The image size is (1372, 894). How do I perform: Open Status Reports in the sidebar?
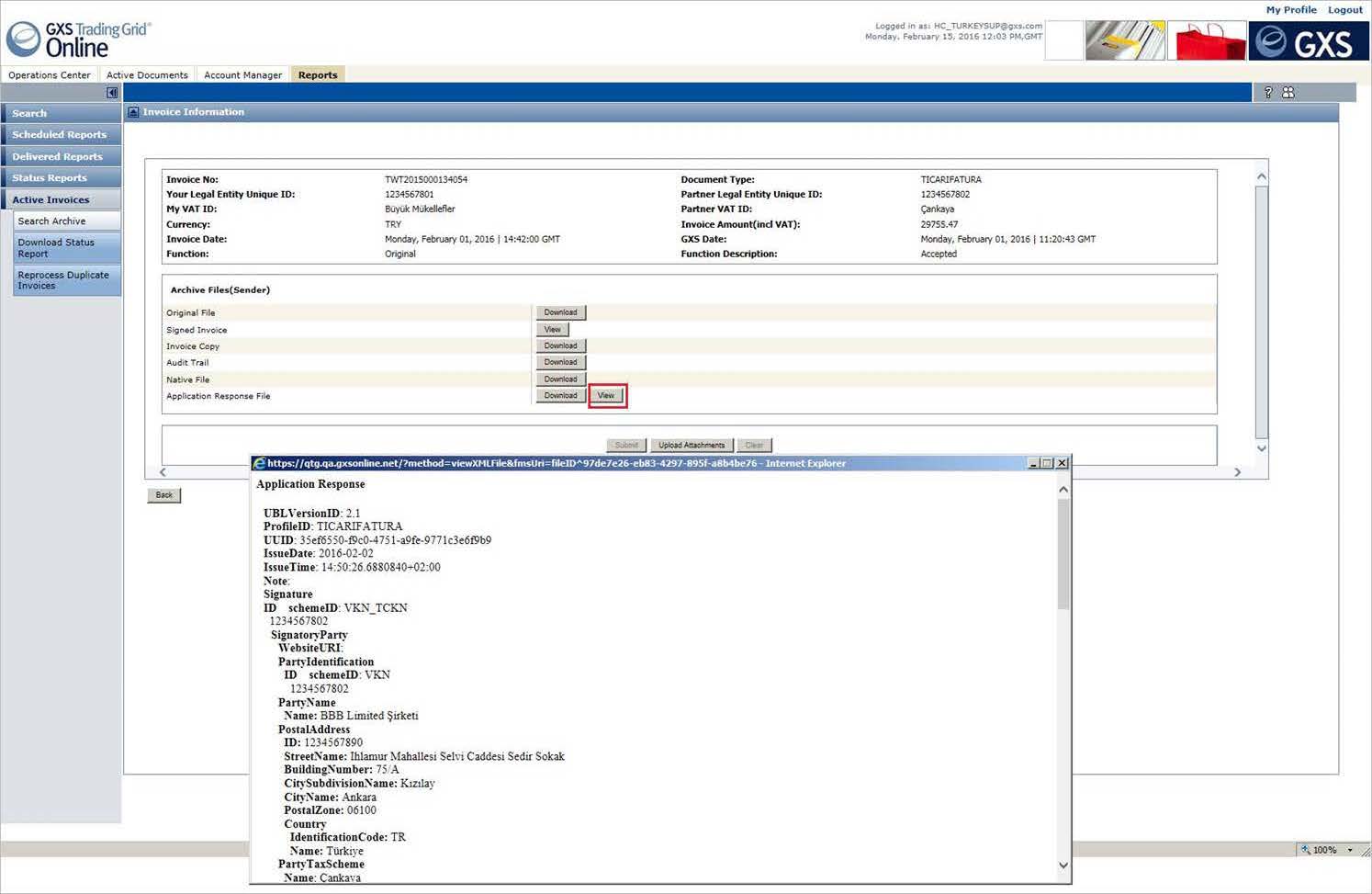[x=62, y=178]
